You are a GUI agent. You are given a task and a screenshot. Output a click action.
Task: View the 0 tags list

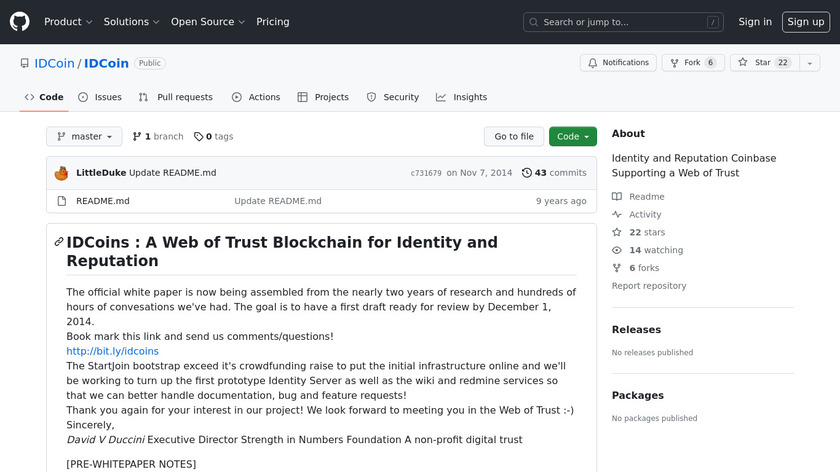tap(213, 137)
